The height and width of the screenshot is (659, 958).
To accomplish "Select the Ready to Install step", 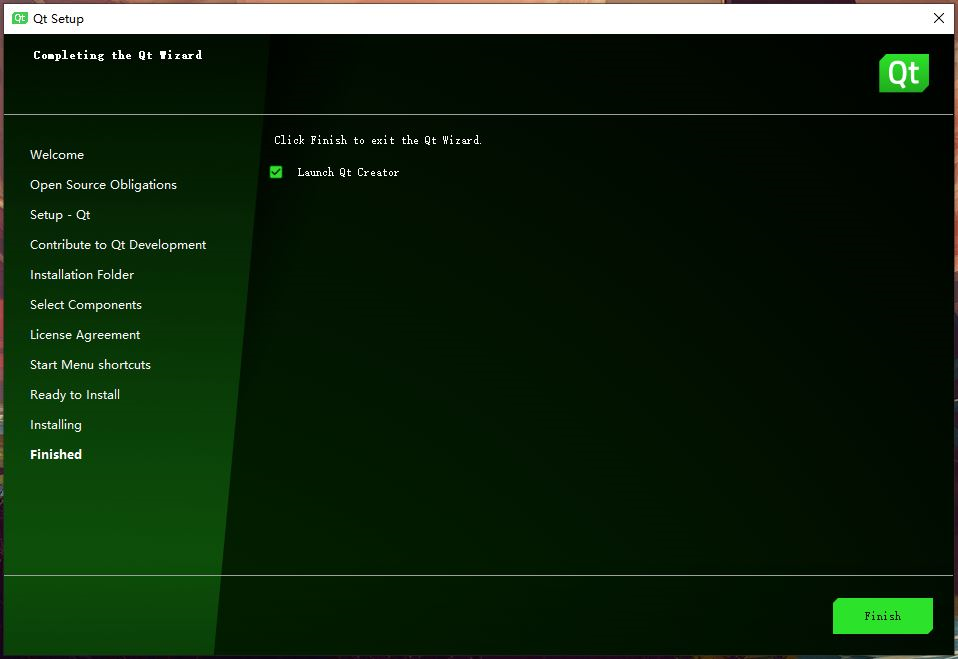I will click(75, 394).
